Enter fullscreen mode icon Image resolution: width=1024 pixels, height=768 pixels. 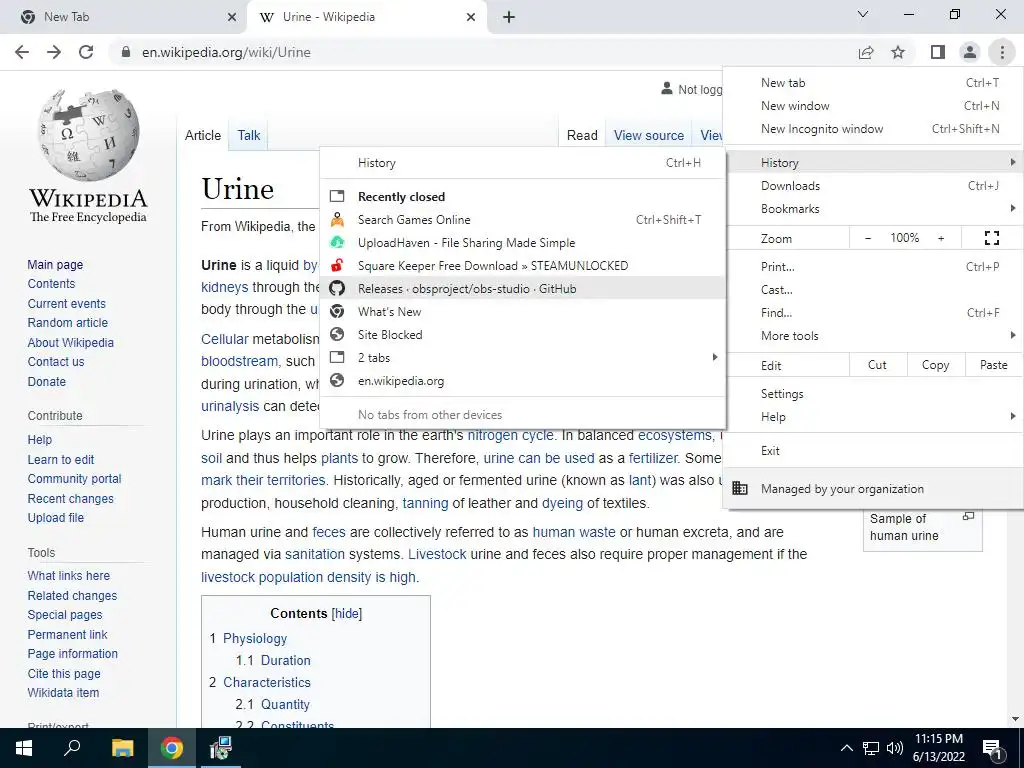pyautogui.click(x=991, y=238)
